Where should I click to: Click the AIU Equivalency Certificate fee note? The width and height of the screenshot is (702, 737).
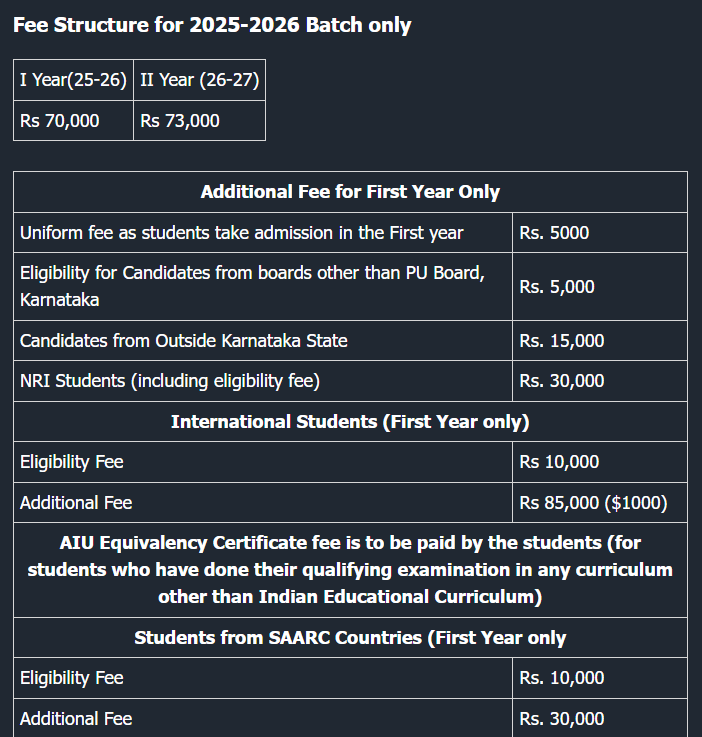coord(350,570)
